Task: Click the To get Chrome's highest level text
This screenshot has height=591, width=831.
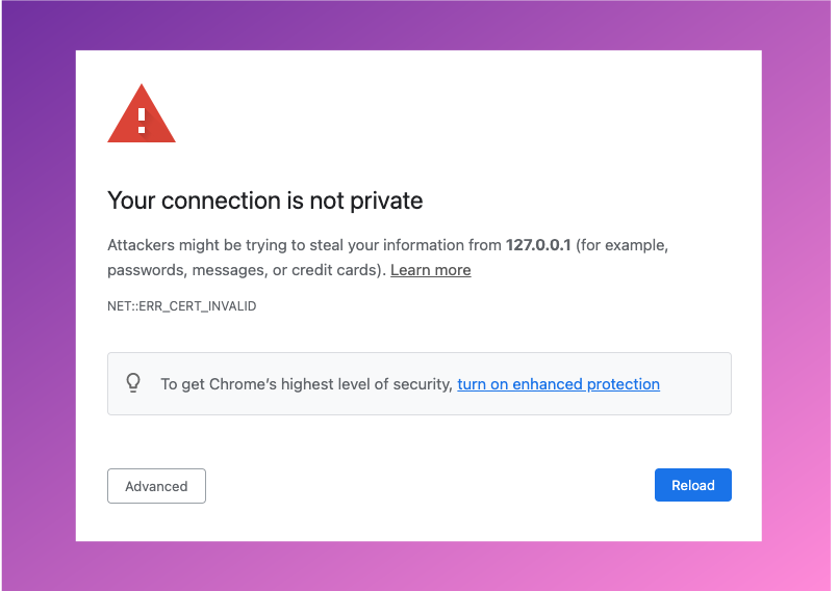Action: (306, 384)
